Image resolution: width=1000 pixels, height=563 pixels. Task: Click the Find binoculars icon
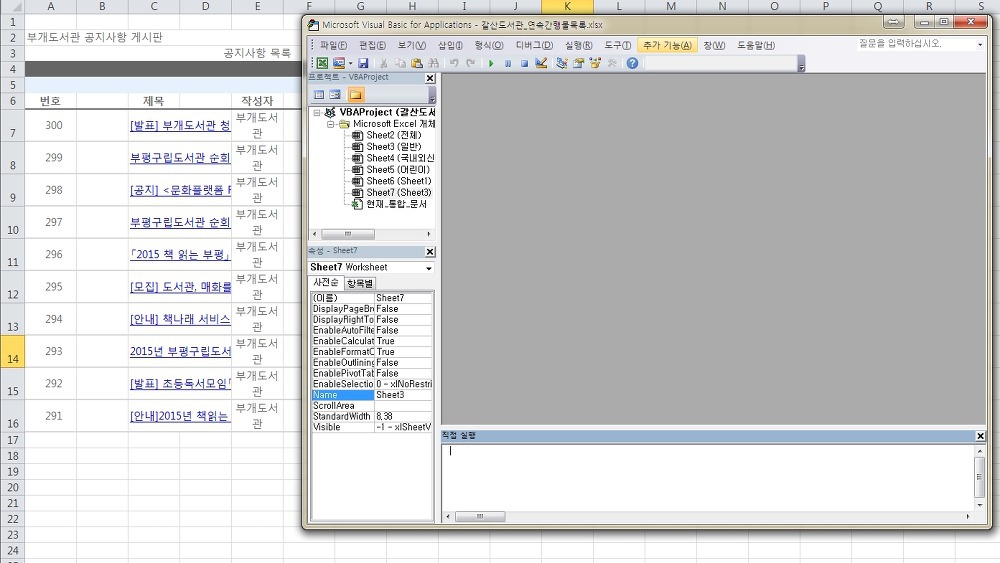pos(433,63)
